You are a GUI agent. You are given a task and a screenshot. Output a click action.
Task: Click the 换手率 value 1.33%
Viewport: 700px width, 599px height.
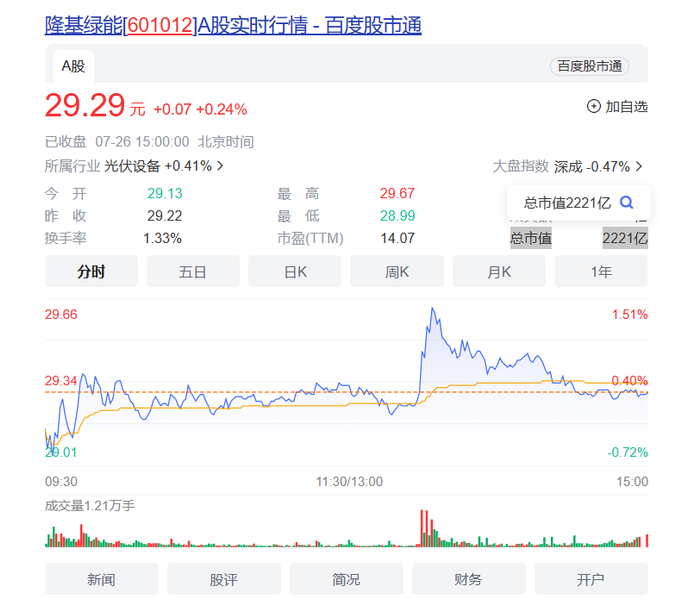(x=162, y=238)
